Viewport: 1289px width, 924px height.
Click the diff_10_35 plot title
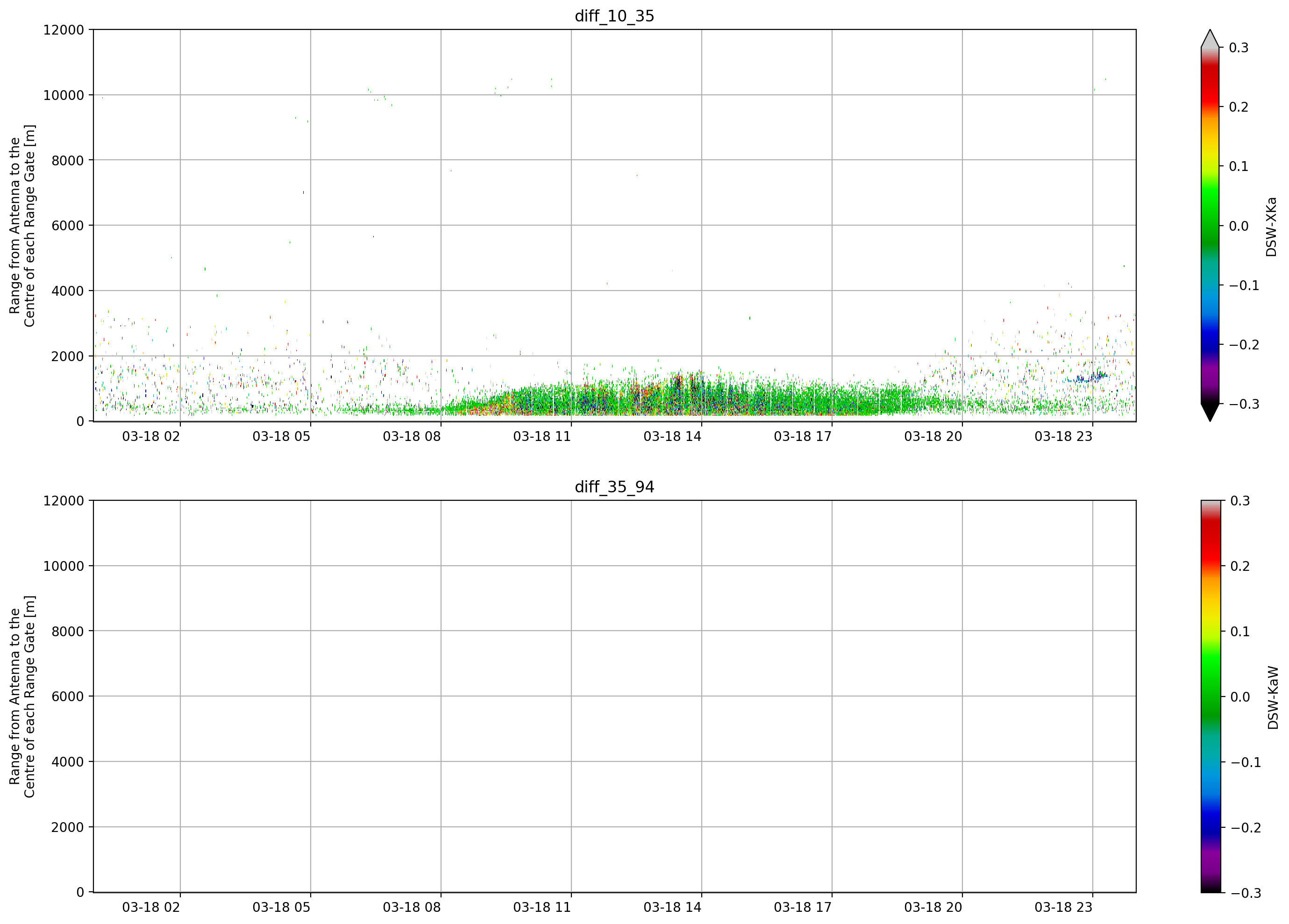(x=614, y=16)
